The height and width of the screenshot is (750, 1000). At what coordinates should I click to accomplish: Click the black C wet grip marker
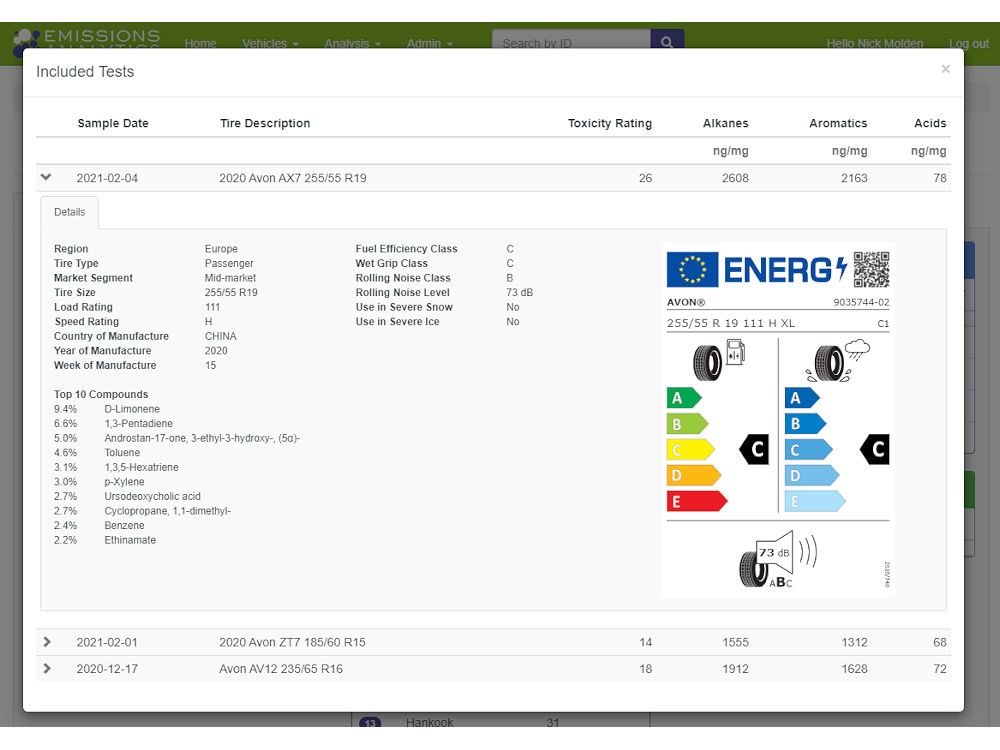click(x=874, y=450)
